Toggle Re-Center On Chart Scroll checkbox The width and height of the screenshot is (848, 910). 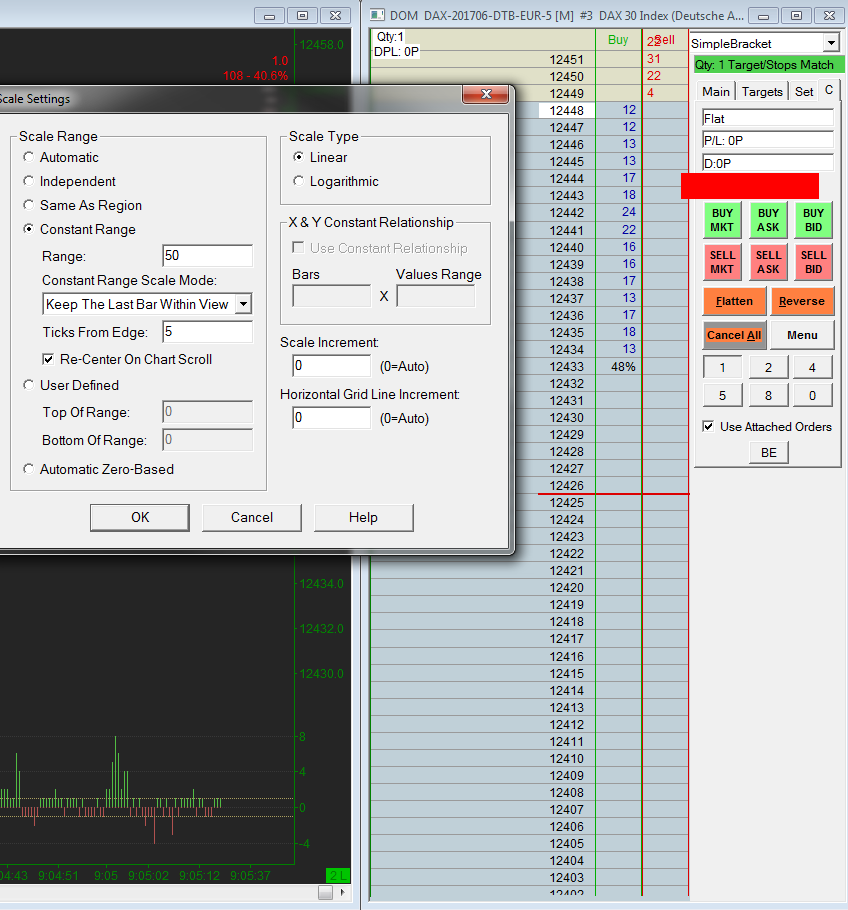click(x=48, y=359)
